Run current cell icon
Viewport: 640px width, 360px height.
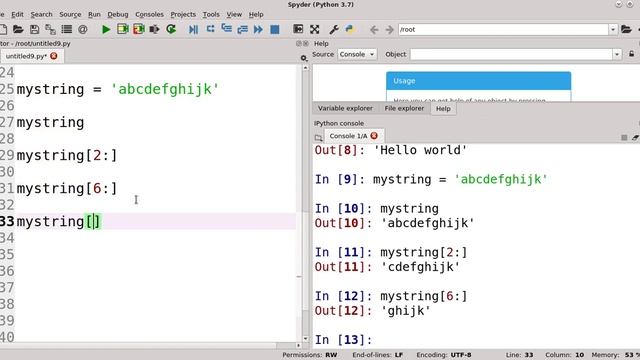(x=122, y=29)
